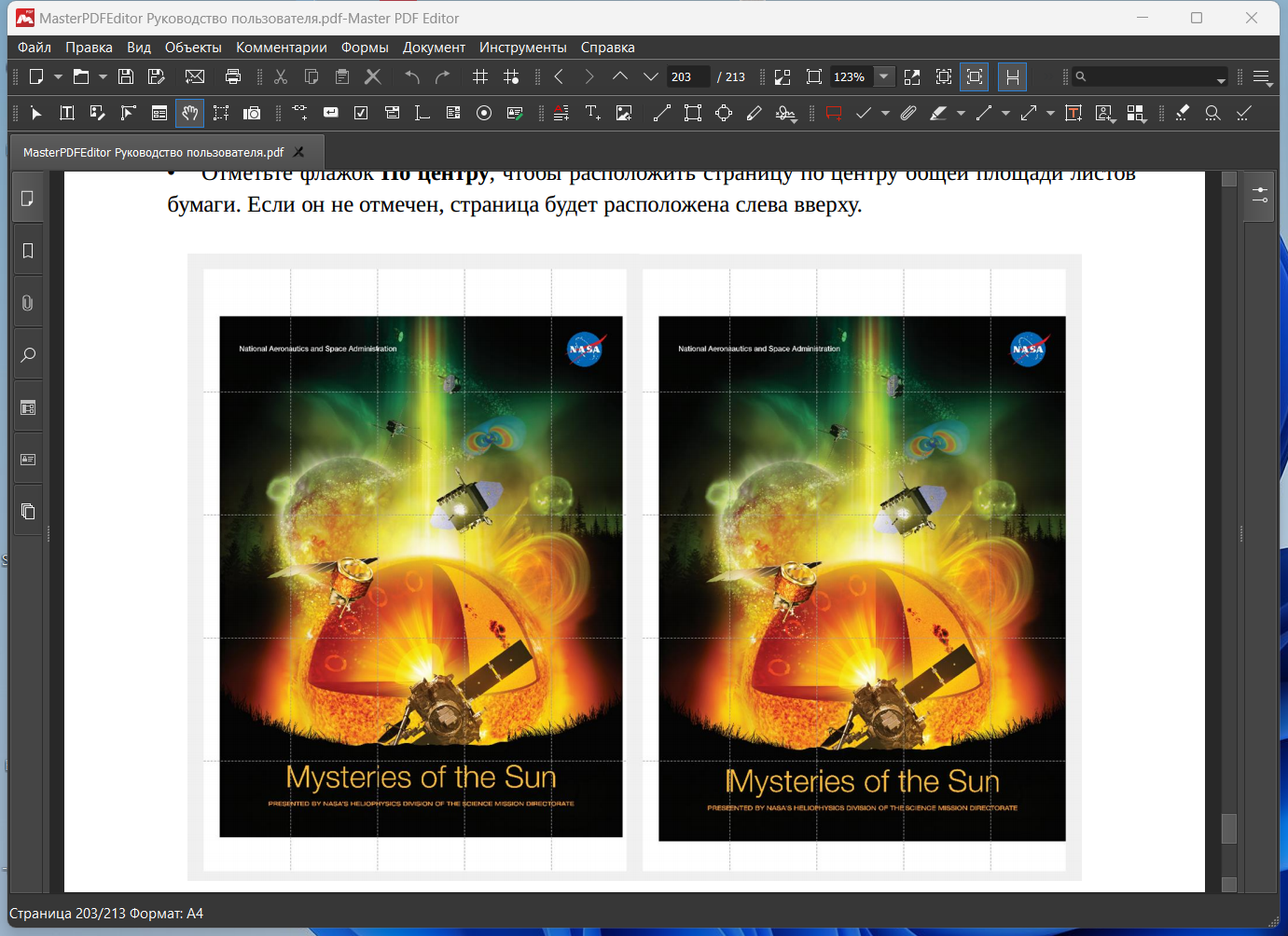
Task: Expand the checkmark stamp dropdown arrow
Action: click(885, 113)
